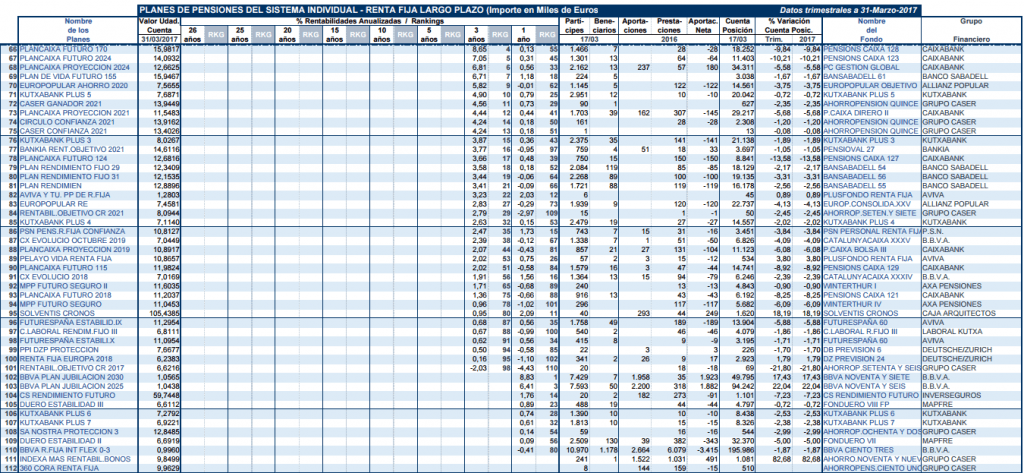This screenshot has width=1024, height=473.
Task: Select the '25 años' column header
Action: pyautogui.click(x=239, y=35)
